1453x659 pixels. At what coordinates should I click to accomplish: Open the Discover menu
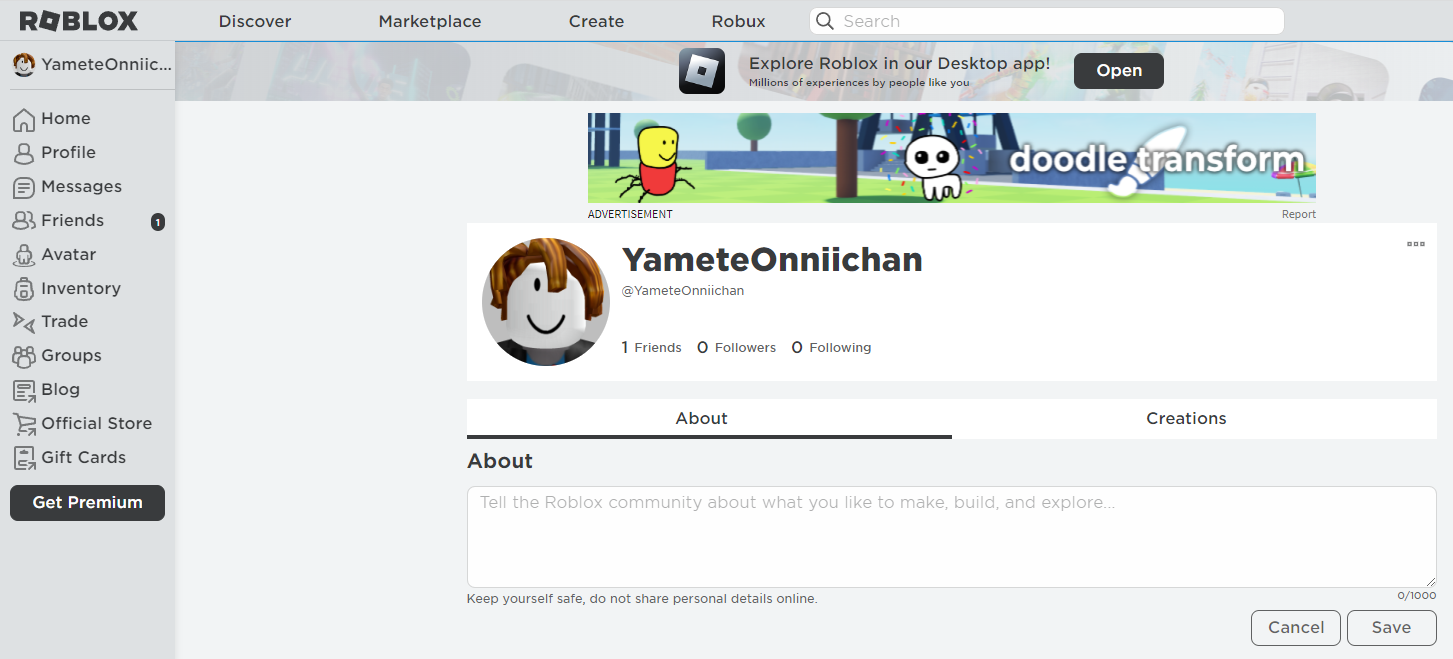(x=255, y=21)
